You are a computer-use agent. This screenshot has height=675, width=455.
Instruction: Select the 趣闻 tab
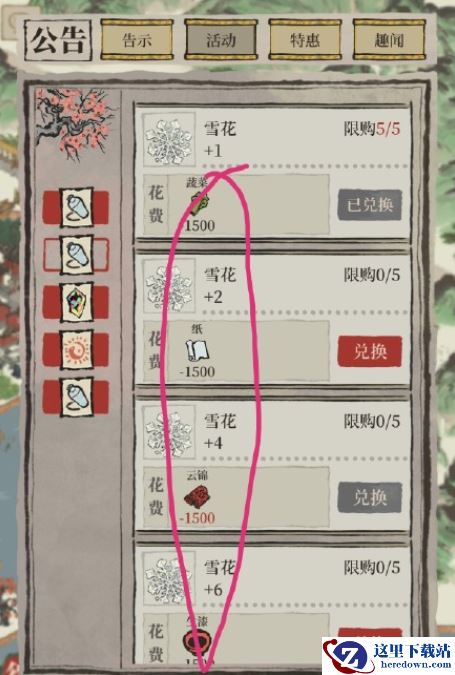(x=389, y=40)
